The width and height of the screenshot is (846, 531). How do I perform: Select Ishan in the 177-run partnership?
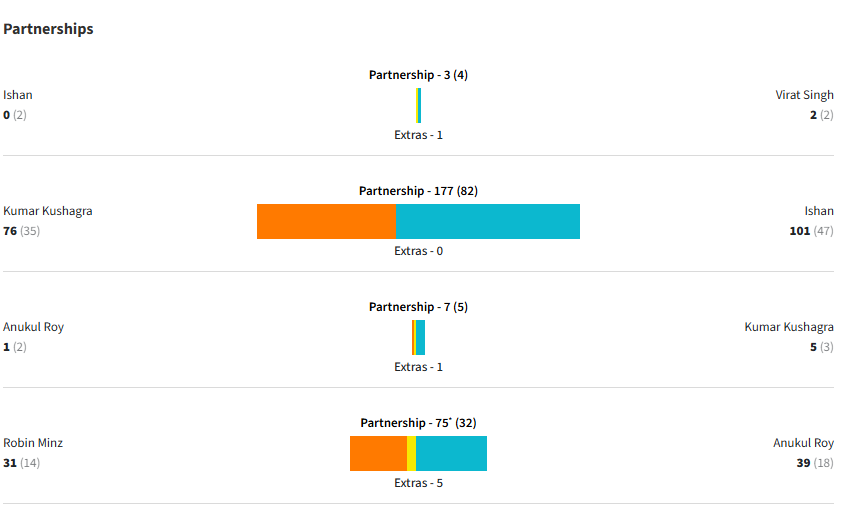click(819, 211)
